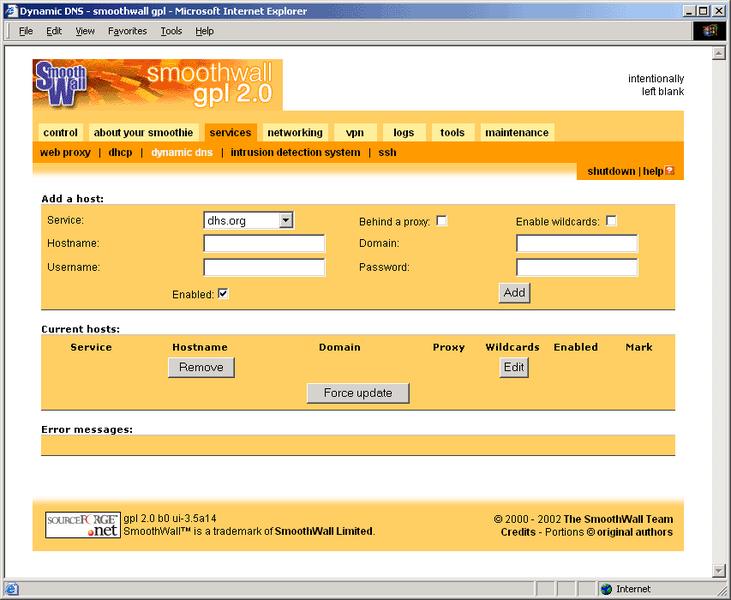Switch to the control tab
Image resolution: width=731 pixels, height=600 pixels.
61,132
